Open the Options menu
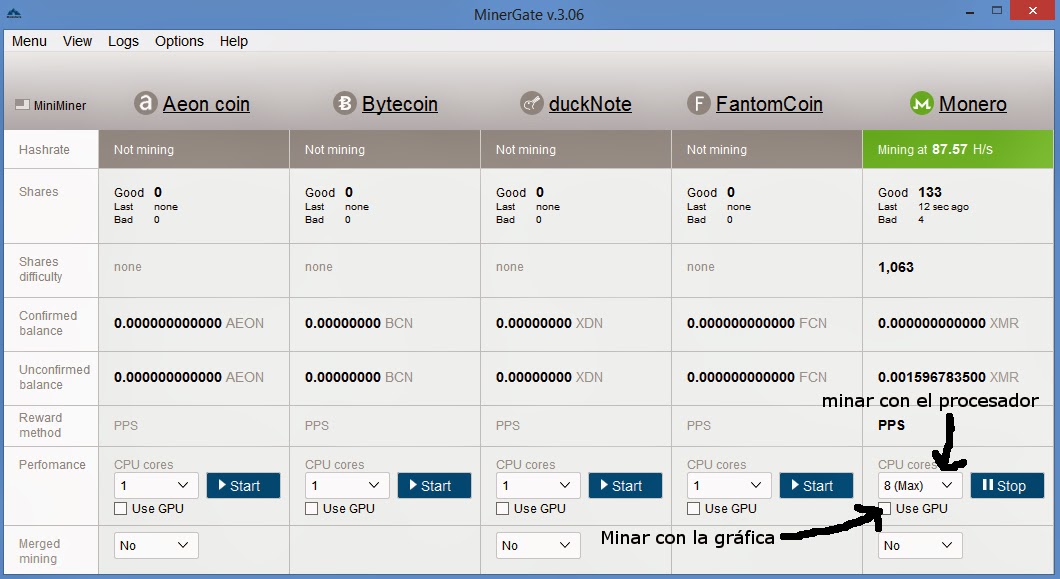The image size is (1060, 579). pyautogui.click(x=179, y=41)
